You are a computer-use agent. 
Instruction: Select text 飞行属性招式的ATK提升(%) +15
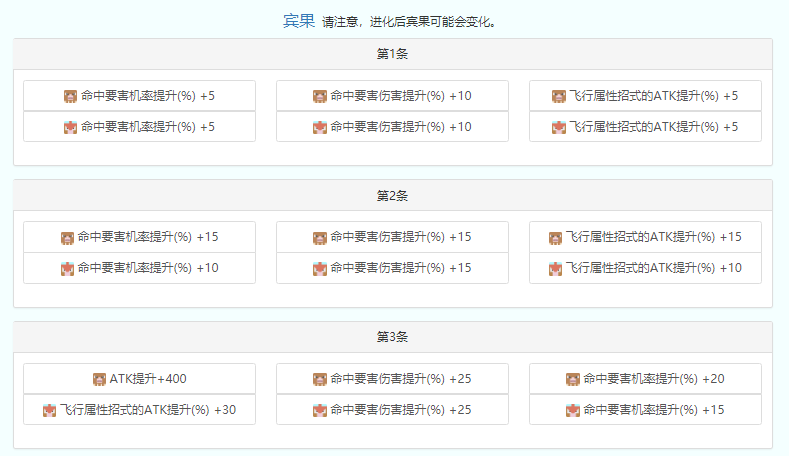[x=654, y=237]
